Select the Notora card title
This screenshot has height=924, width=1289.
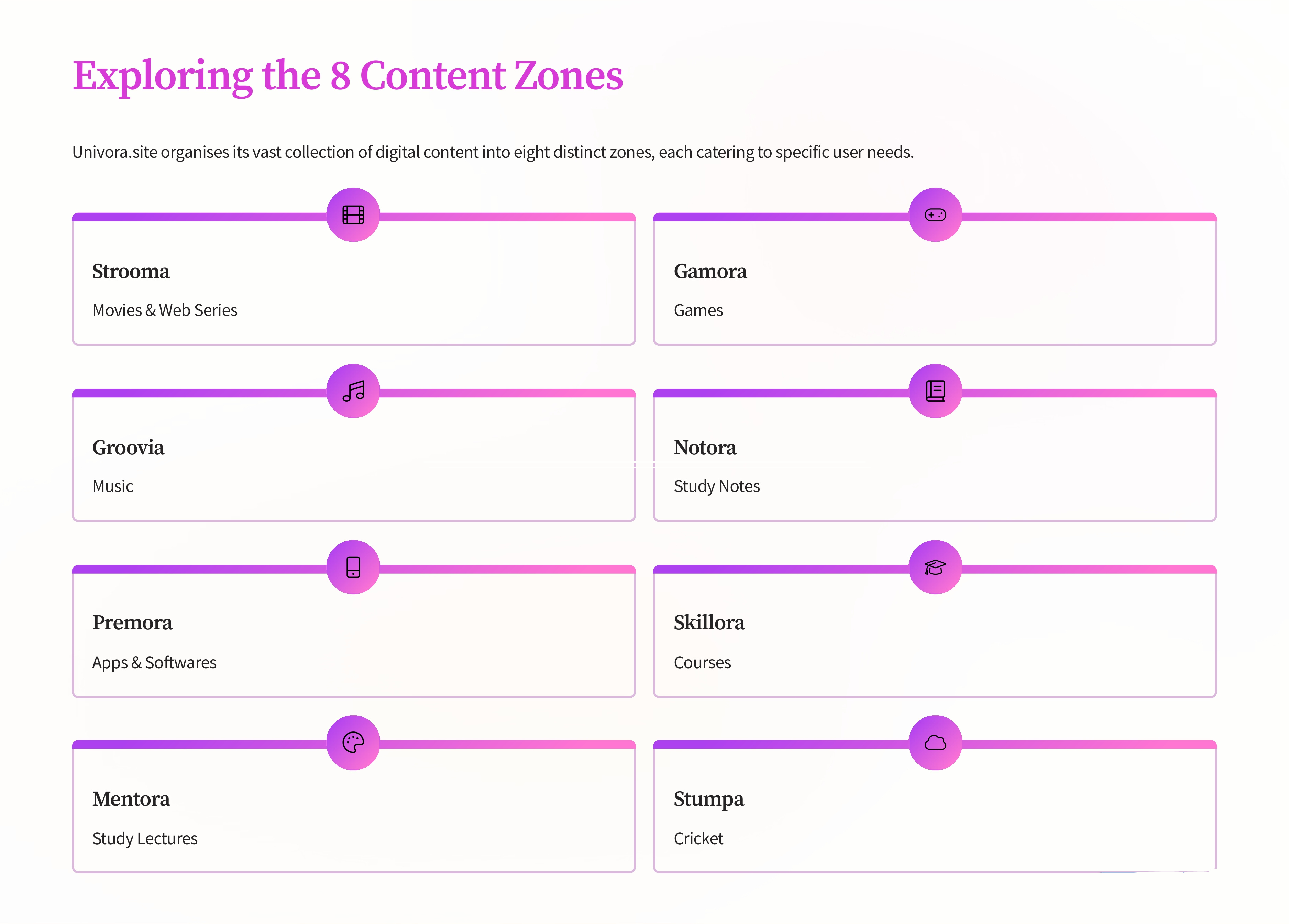[x=705, y=448]
